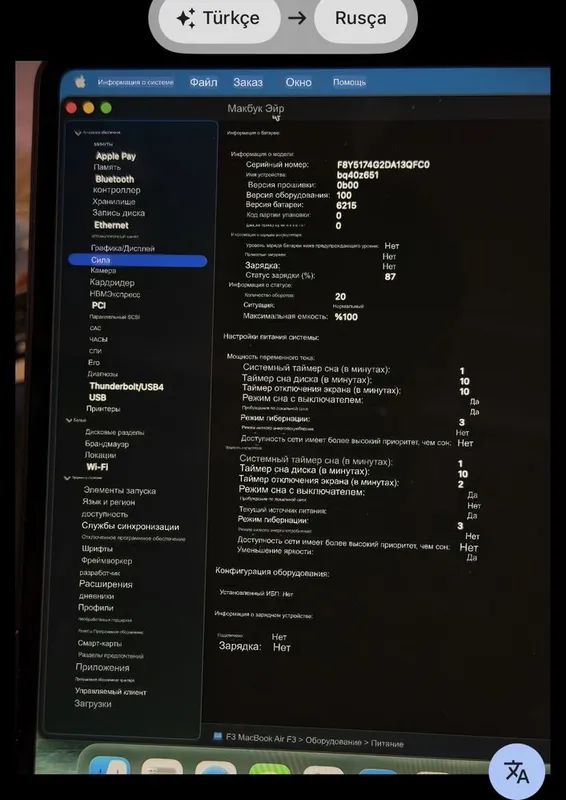Open the Помощь menu
Image resolution: width=566 pixels, height=800 pixels.
tap(350, 82)
